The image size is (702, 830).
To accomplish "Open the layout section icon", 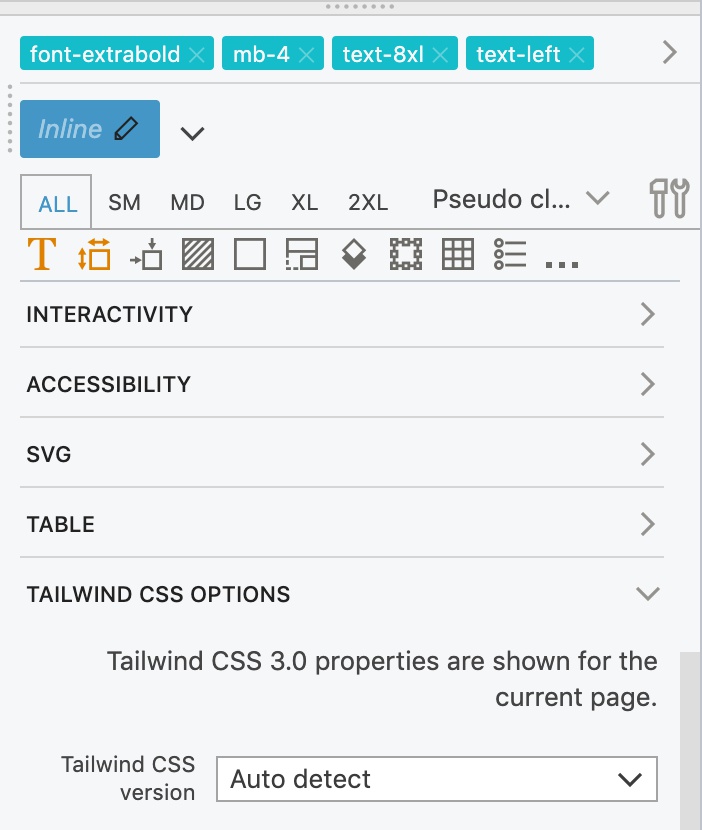I will 302,254.
